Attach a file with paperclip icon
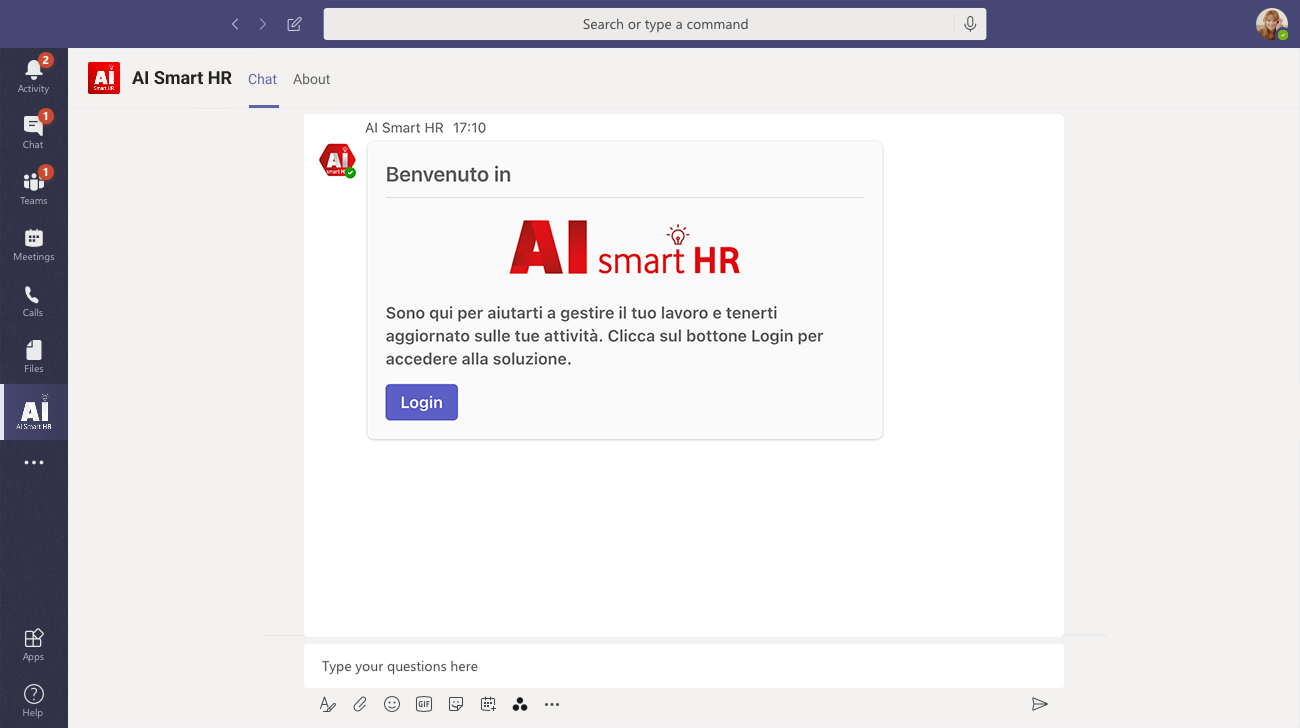The image size is (1300, 728). 360,704
